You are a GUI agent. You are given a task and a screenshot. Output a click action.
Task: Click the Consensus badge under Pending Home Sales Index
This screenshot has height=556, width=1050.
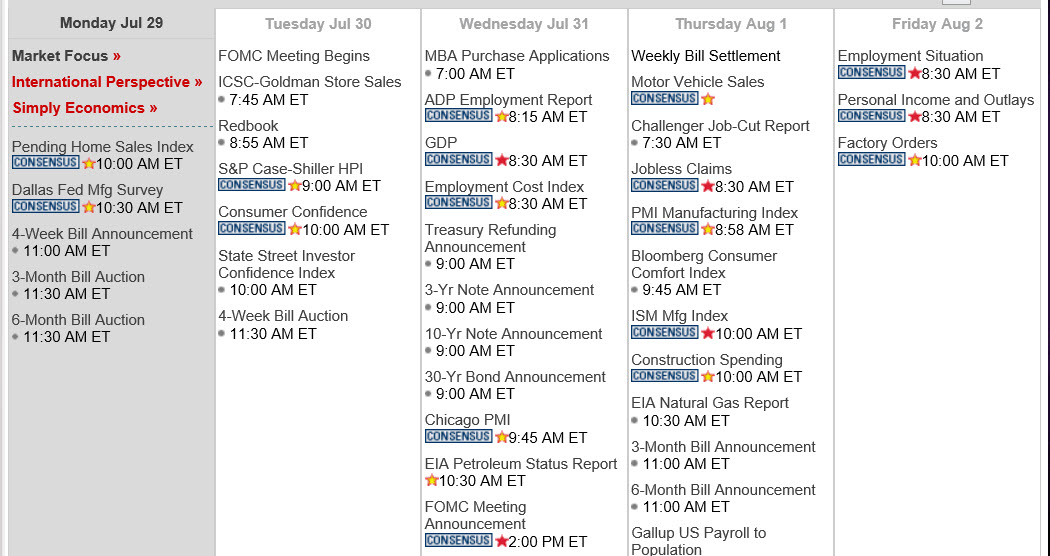tap(46, 163)
